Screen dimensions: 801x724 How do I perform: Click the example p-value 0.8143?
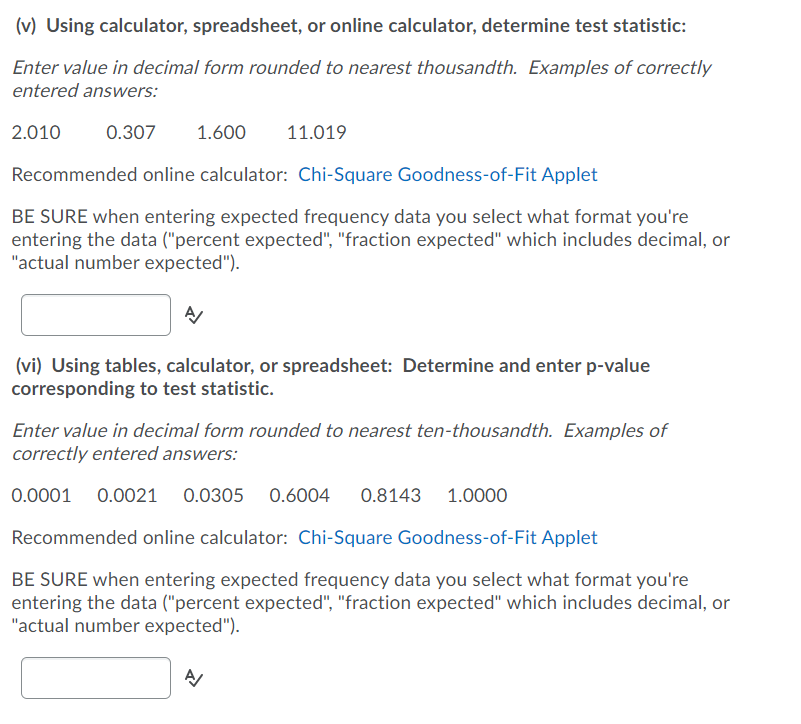coord(390,496)
